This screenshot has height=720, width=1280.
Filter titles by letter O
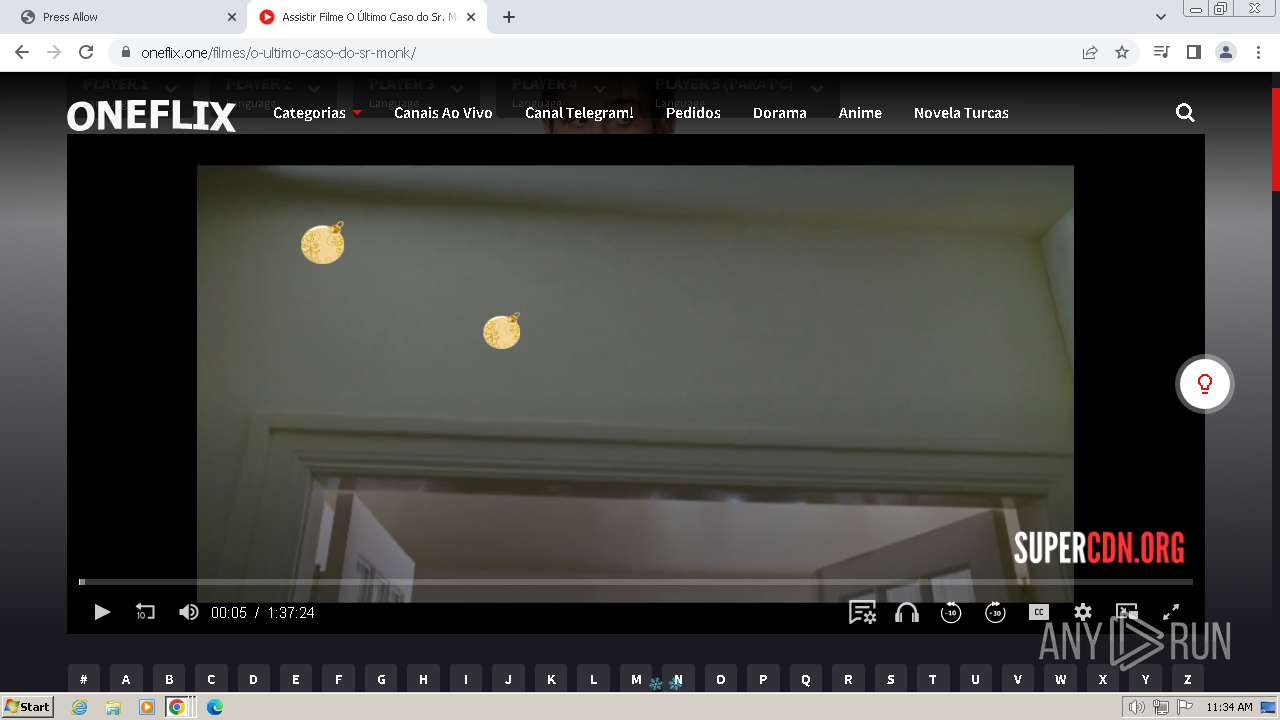tap(721, 679)
